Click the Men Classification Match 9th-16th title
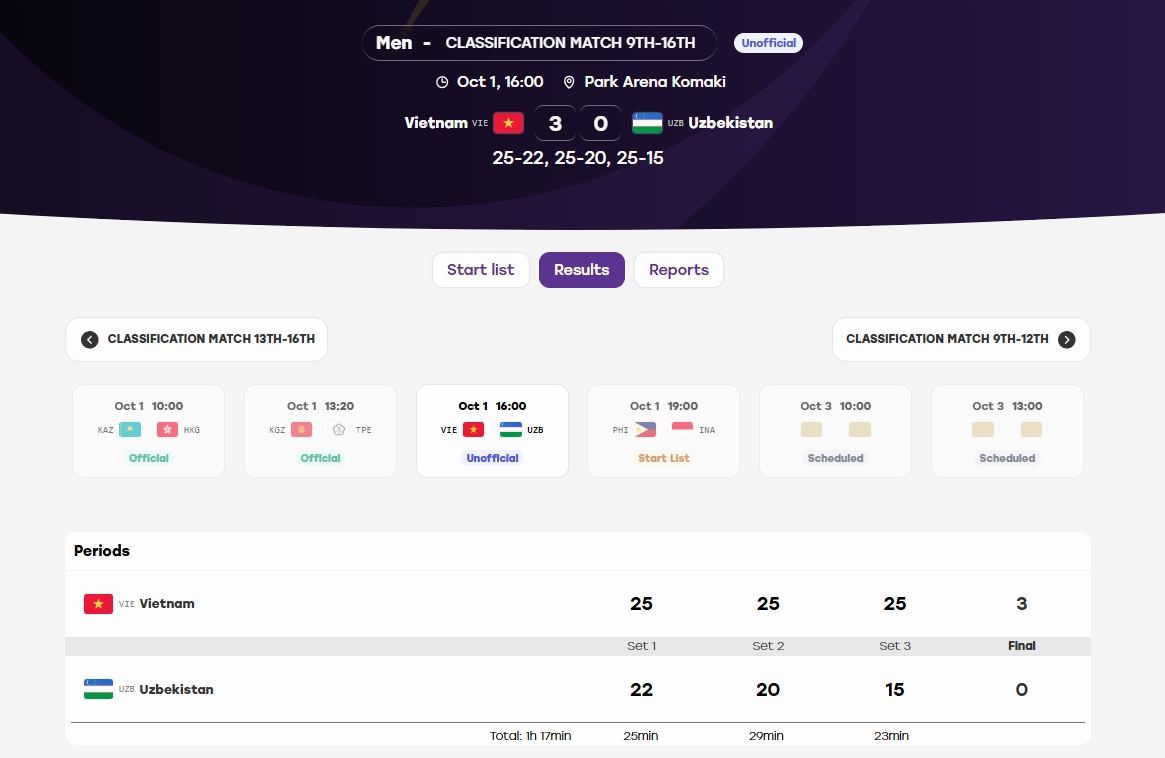 [x=539, y=43]
